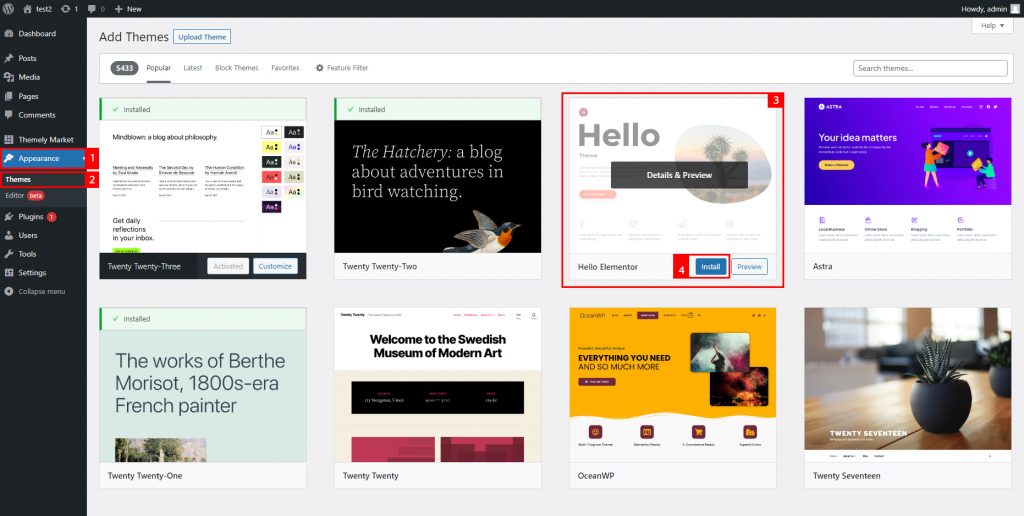Click the Upload Theme button
The width and height of the screenshot is (1024, 516).
tap(202, 37)
